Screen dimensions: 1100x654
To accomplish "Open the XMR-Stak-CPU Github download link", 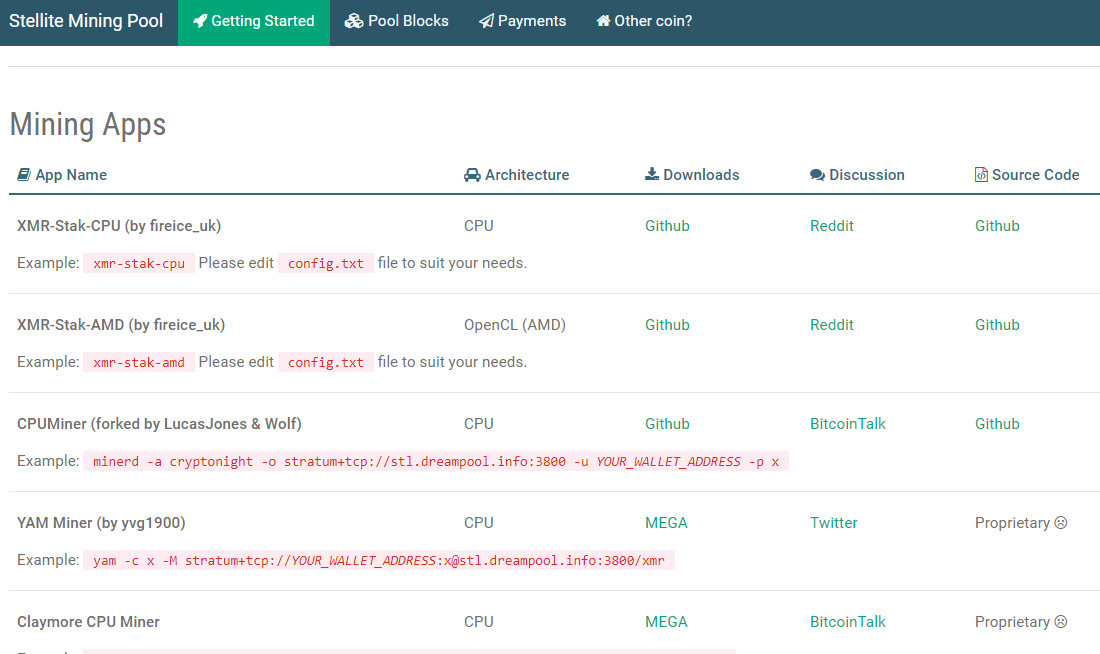I will [x=667, y=226].
